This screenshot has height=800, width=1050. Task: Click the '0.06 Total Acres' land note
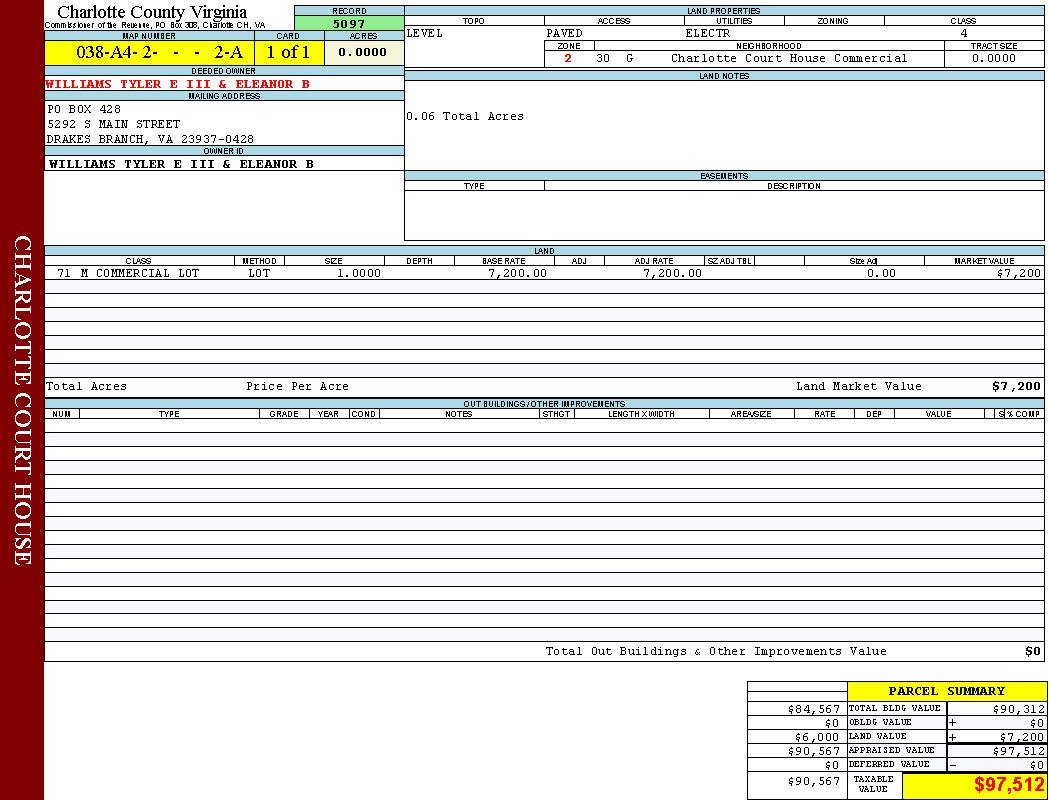coord(465,116)
